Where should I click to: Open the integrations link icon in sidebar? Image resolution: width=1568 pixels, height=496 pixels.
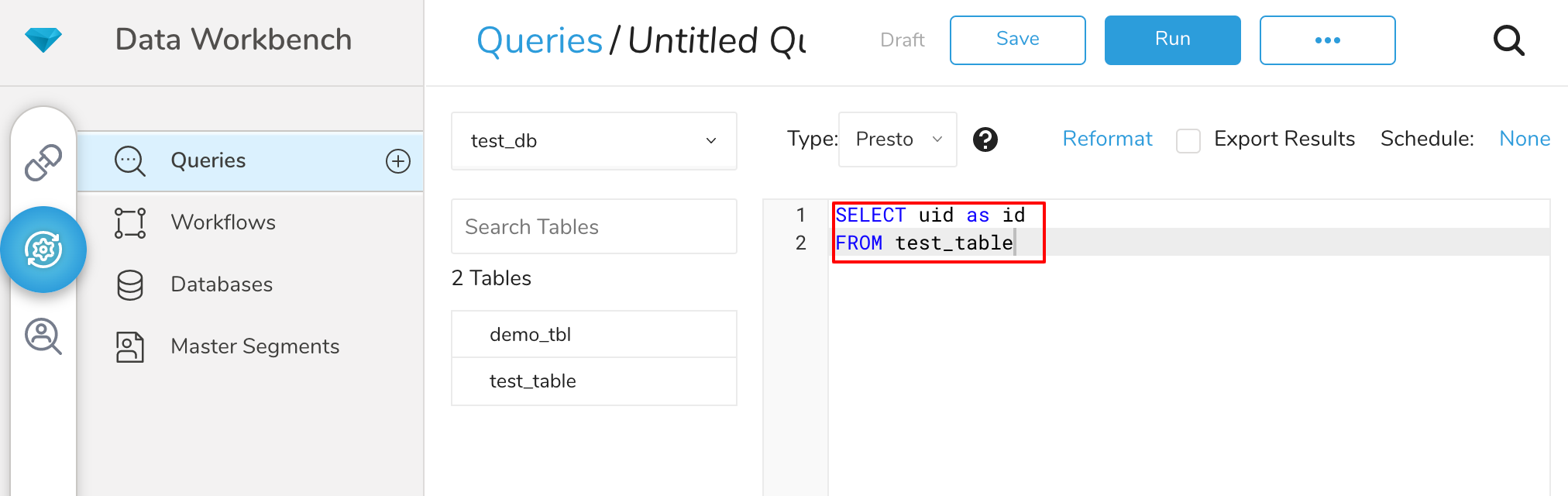(43, 162)
